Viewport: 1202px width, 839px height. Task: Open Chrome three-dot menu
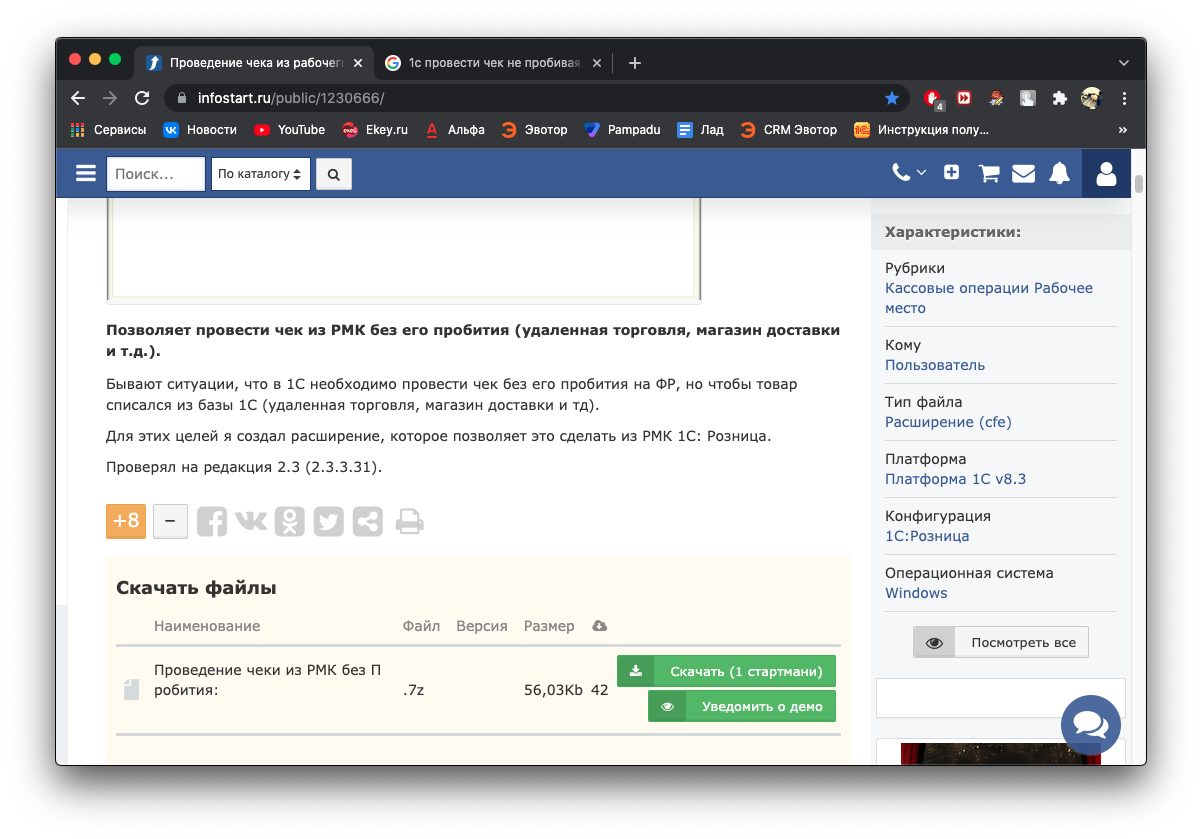point(1124,98)
